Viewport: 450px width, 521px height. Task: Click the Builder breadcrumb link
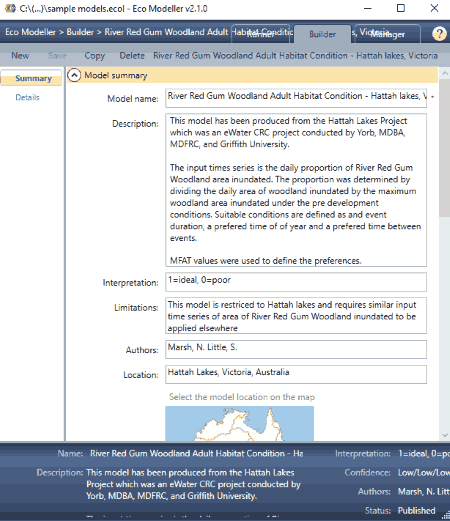click(x=80, y=32)
